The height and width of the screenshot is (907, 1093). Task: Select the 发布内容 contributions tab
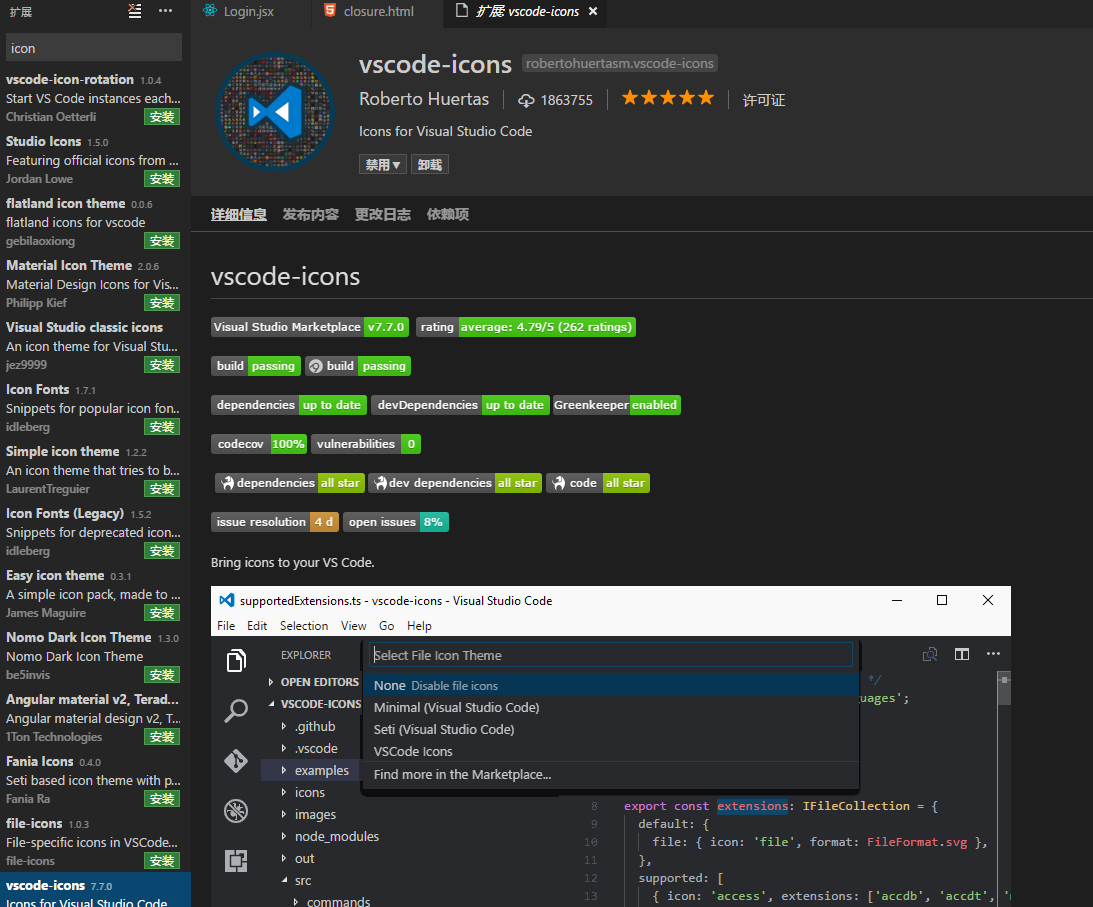click(310, 215)
